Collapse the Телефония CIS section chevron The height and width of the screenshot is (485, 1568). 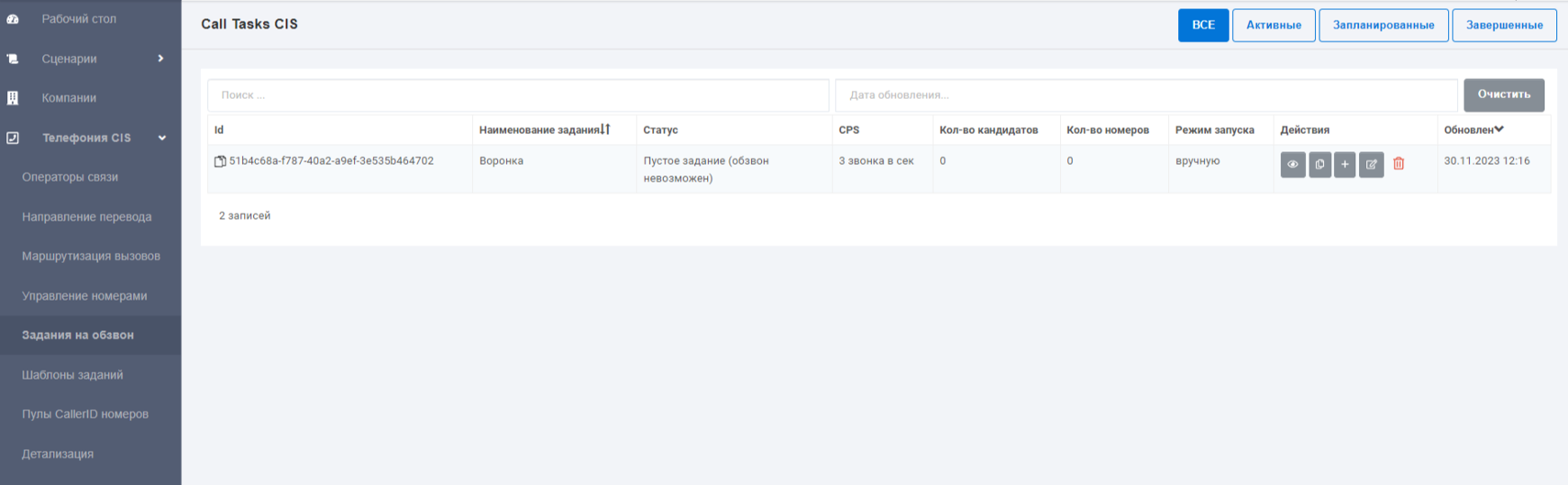[x=162, y=138]
